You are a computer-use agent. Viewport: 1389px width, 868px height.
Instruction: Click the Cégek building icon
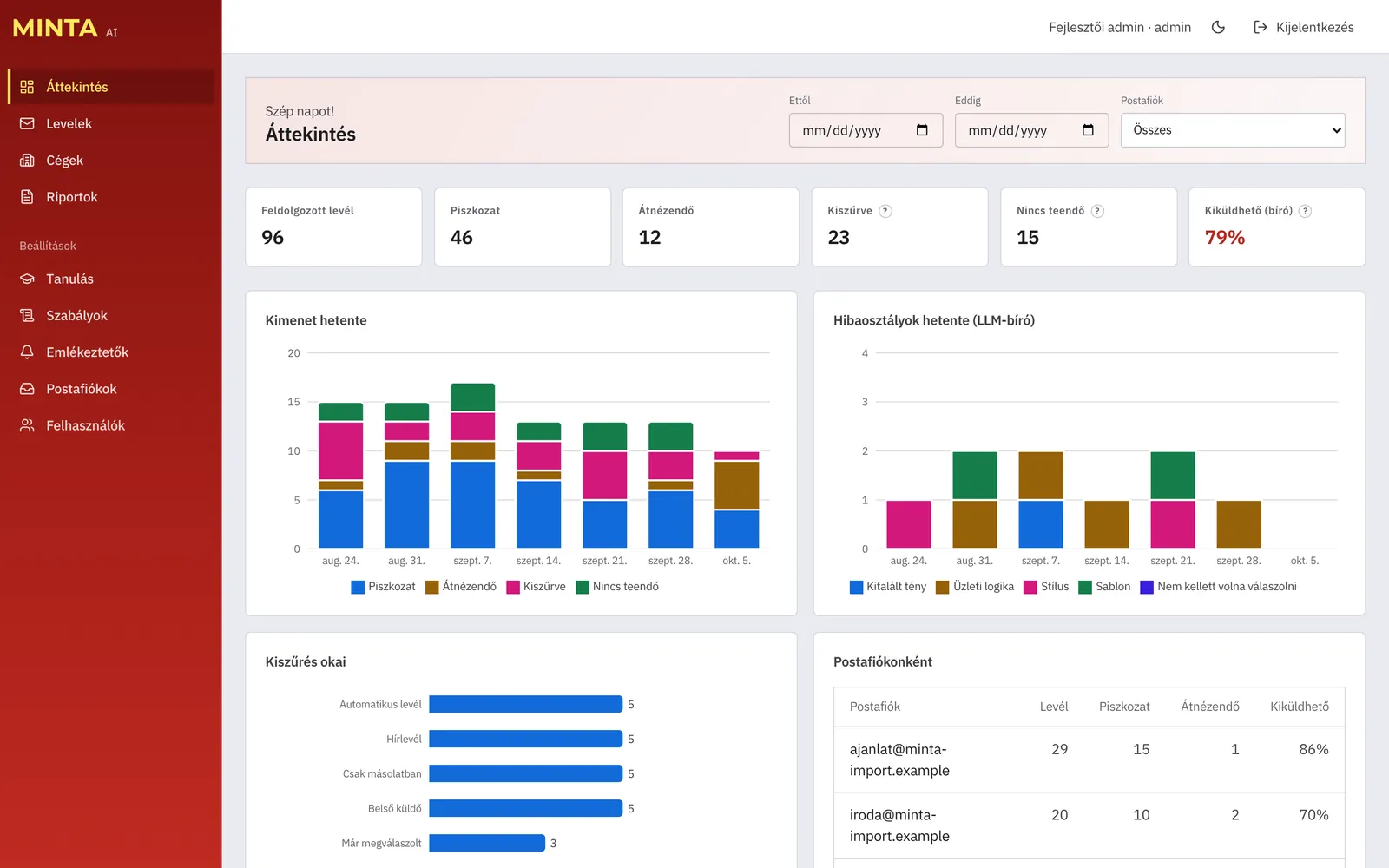27,161
